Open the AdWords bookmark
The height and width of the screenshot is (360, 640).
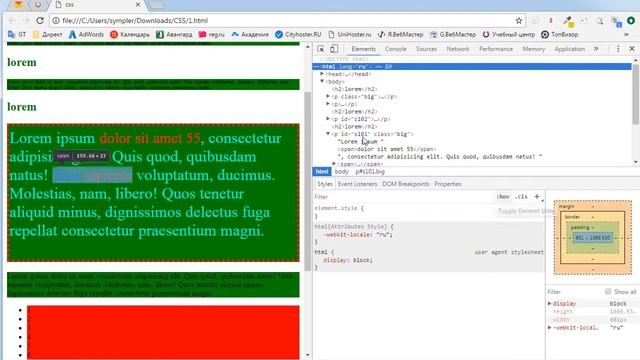[x=86, y=35]
